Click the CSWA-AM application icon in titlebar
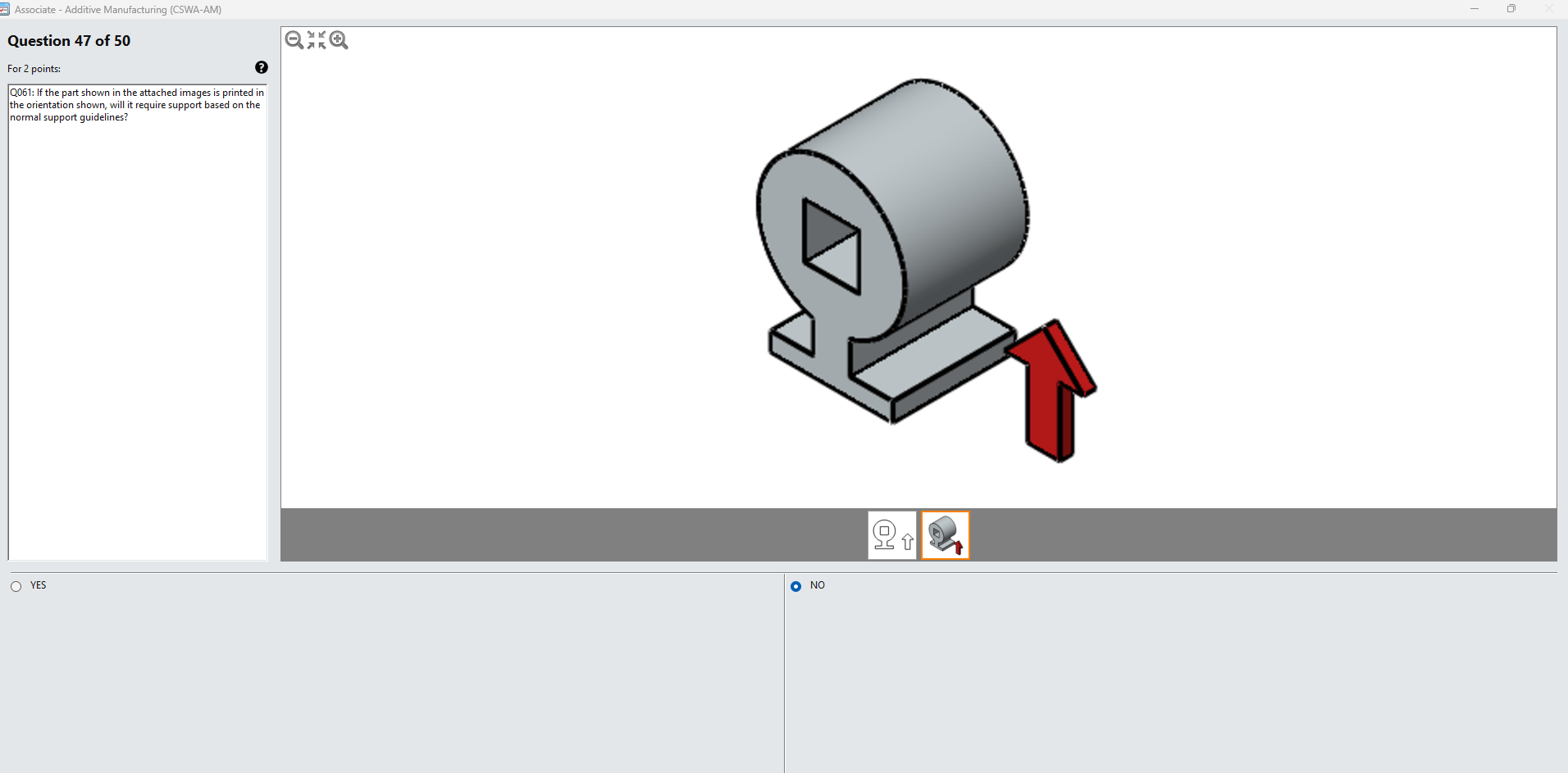1568x773 pixels. (8, 9)
